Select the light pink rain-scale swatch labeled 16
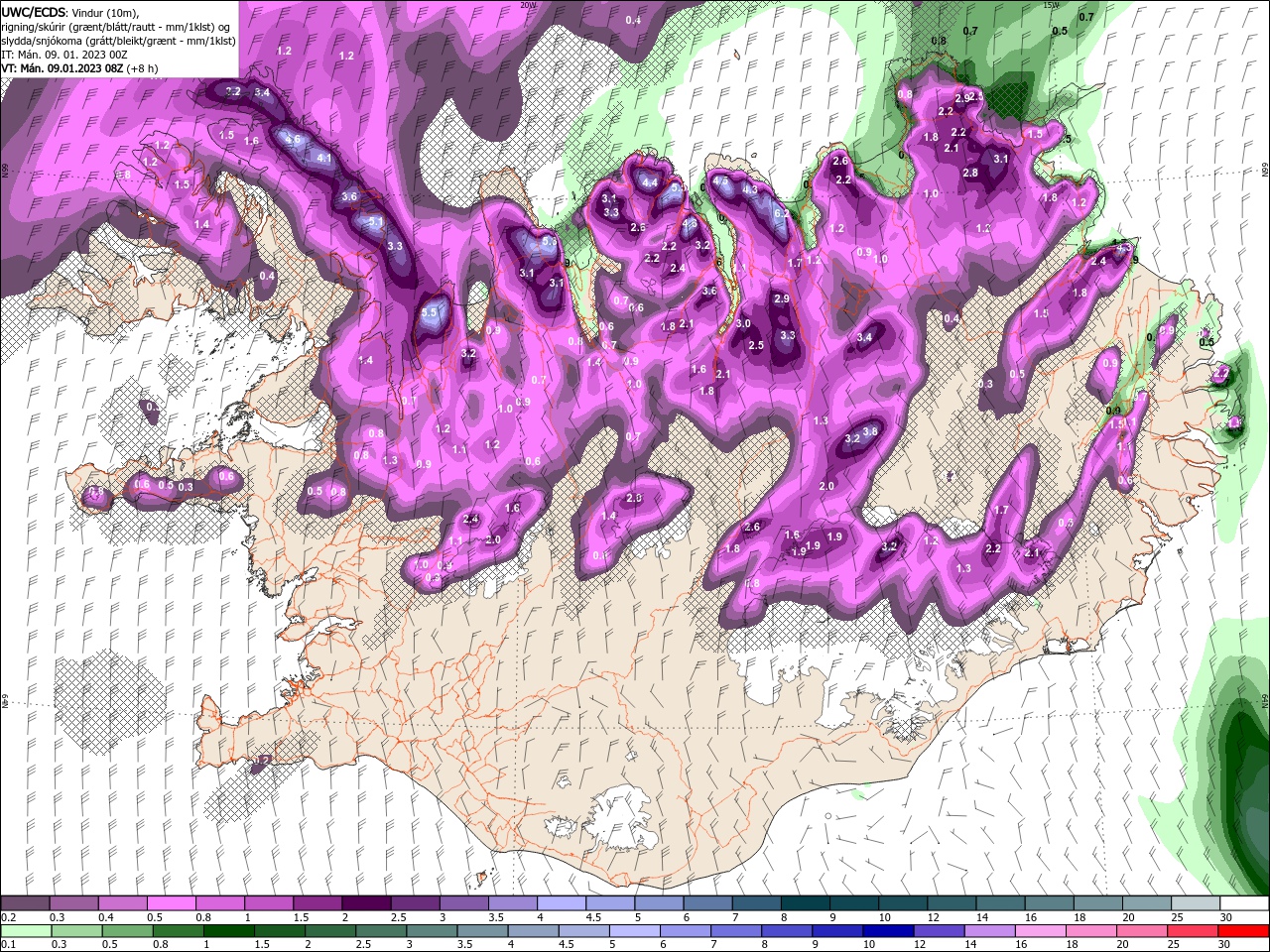1270x952 pixels. pyautogui.click(x=1040, y=930)
